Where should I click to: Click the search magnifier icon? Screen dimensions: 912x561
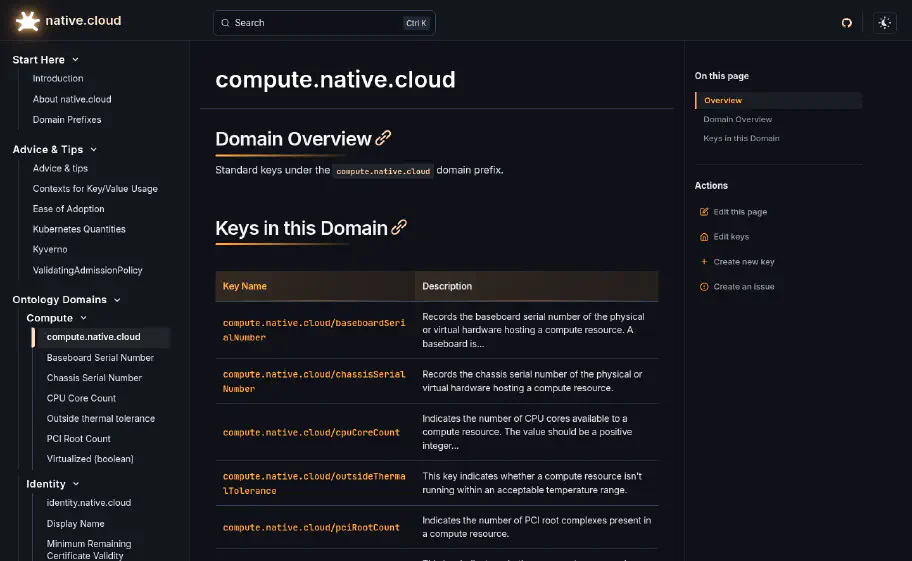coord(225,23)
